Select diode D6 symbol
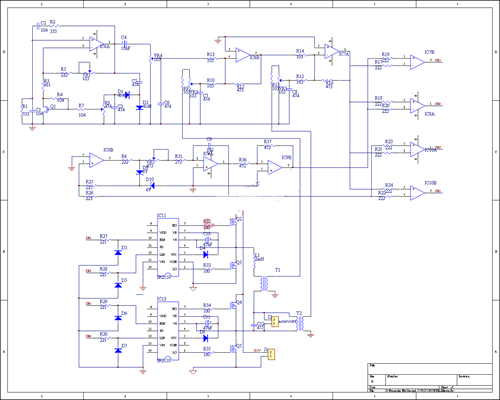The height and width of the screenshot is (400, 500). click(118, 318)
